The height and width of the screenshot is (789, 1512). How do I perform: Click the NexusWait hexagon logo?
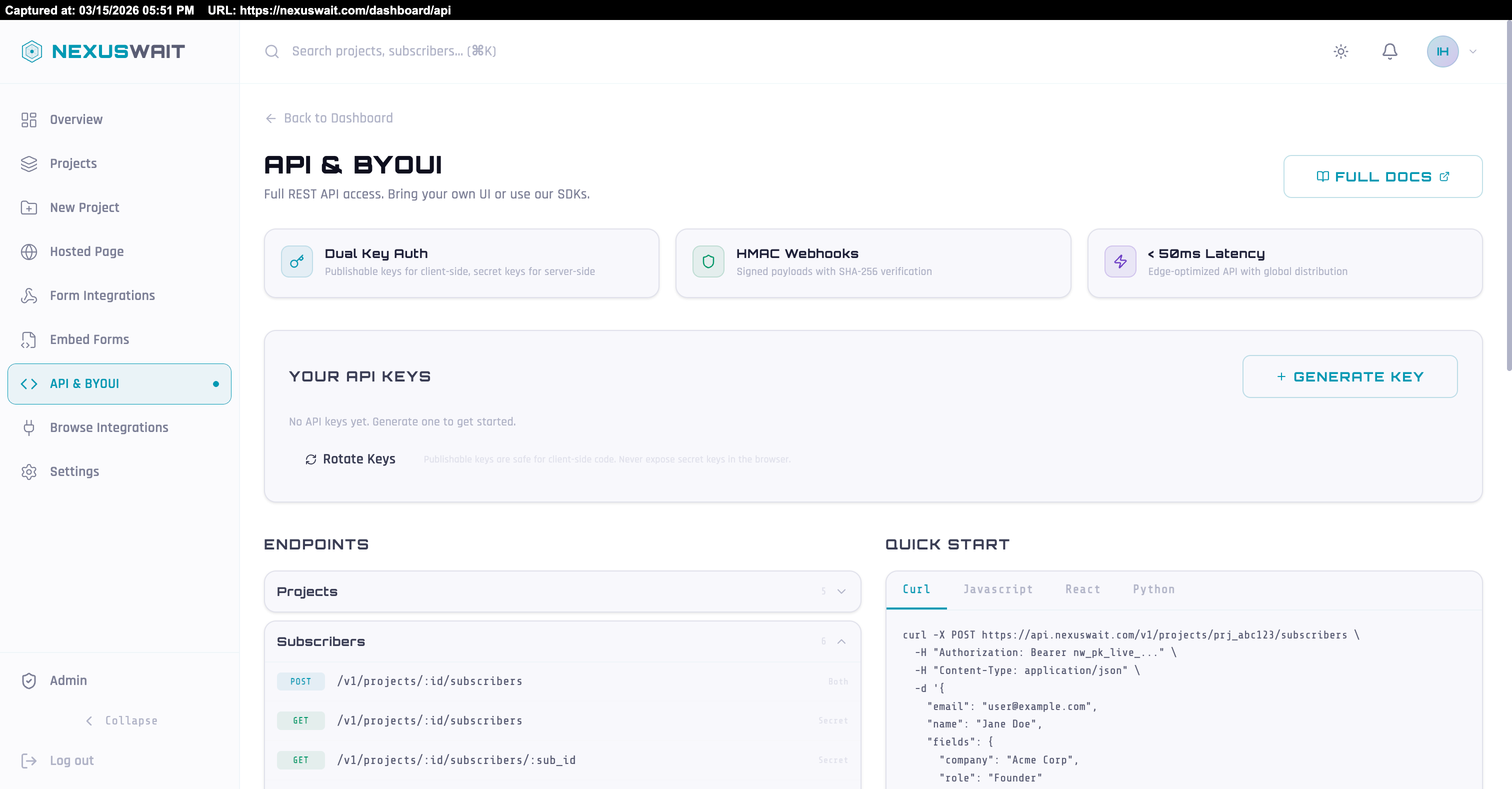[x=31, y=51]
